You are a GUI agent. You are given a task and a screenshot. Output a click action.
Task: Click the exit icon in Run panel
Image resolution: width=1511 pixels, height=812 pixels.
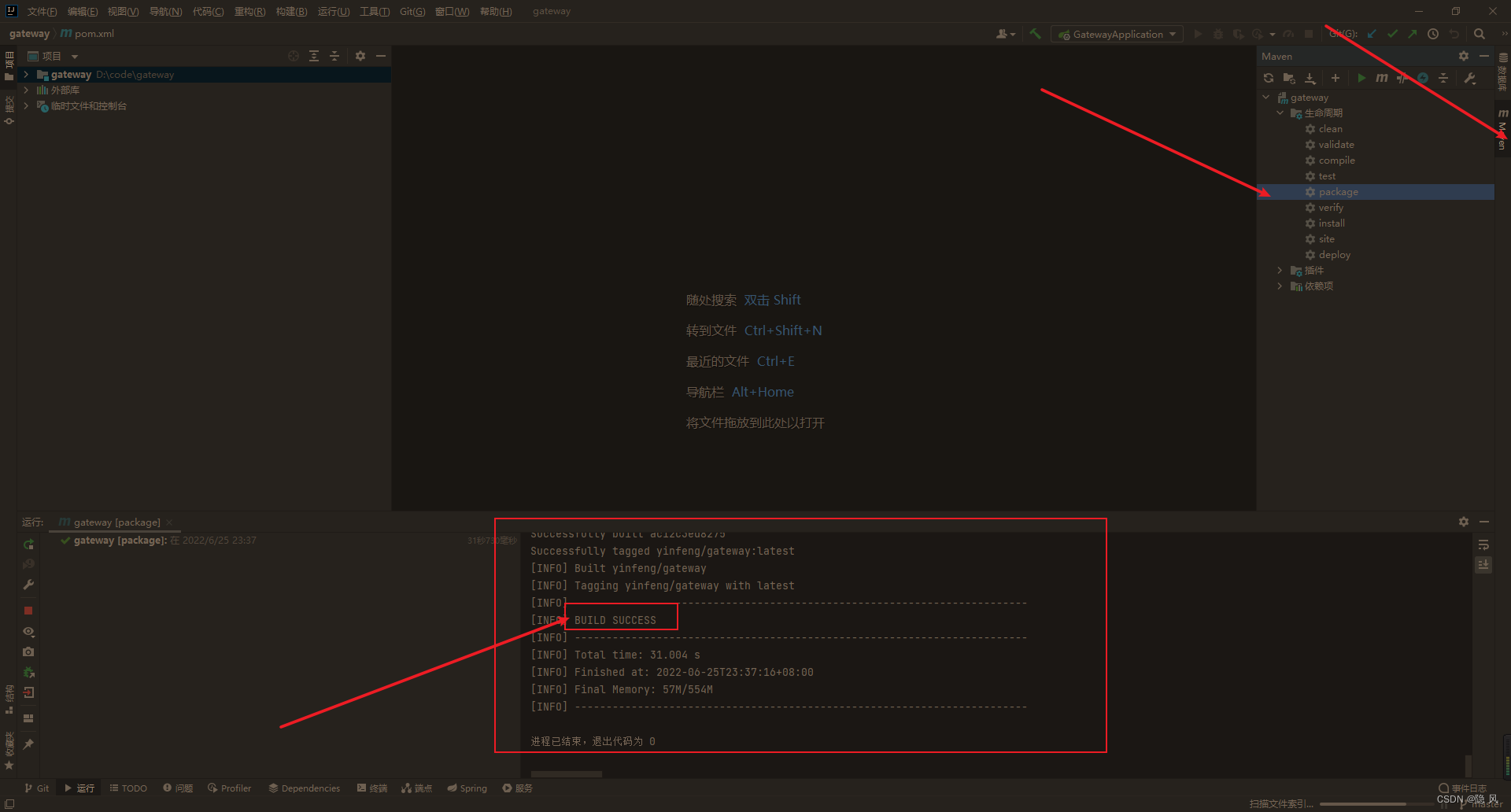28,692
